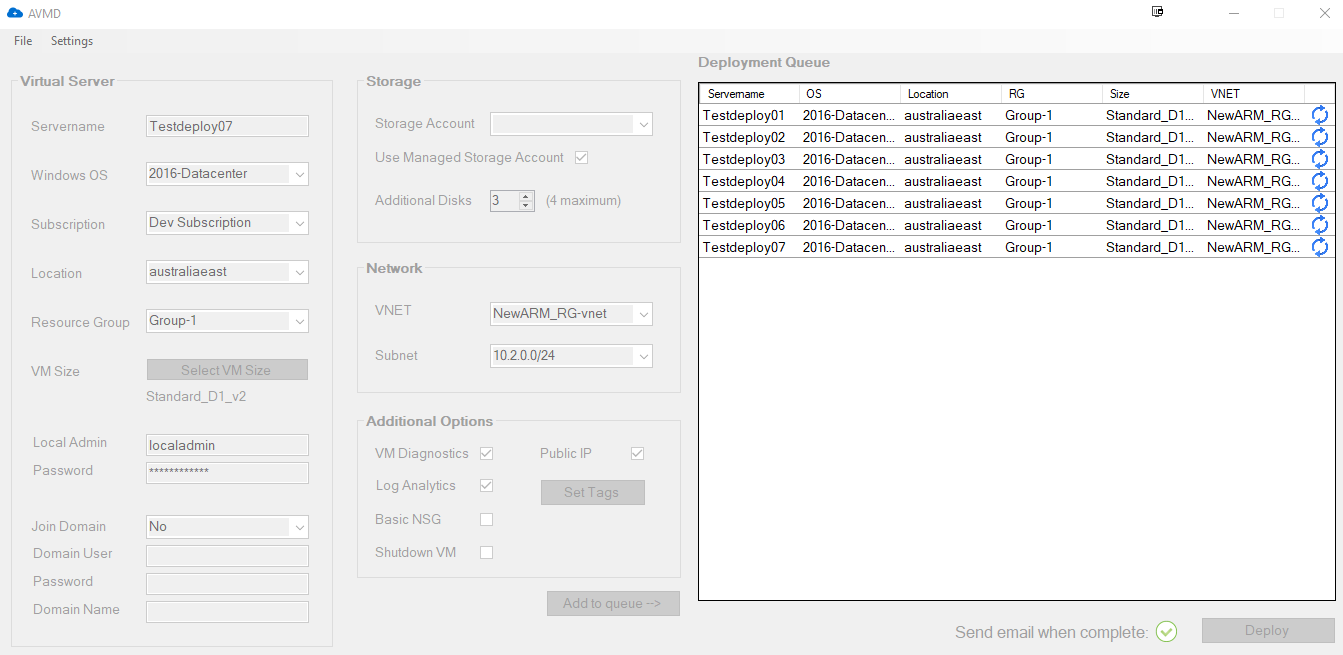Screen dimensions: 1343x655
Task: Enable the Shutdown VM checkbox
Action: (486, 553)
